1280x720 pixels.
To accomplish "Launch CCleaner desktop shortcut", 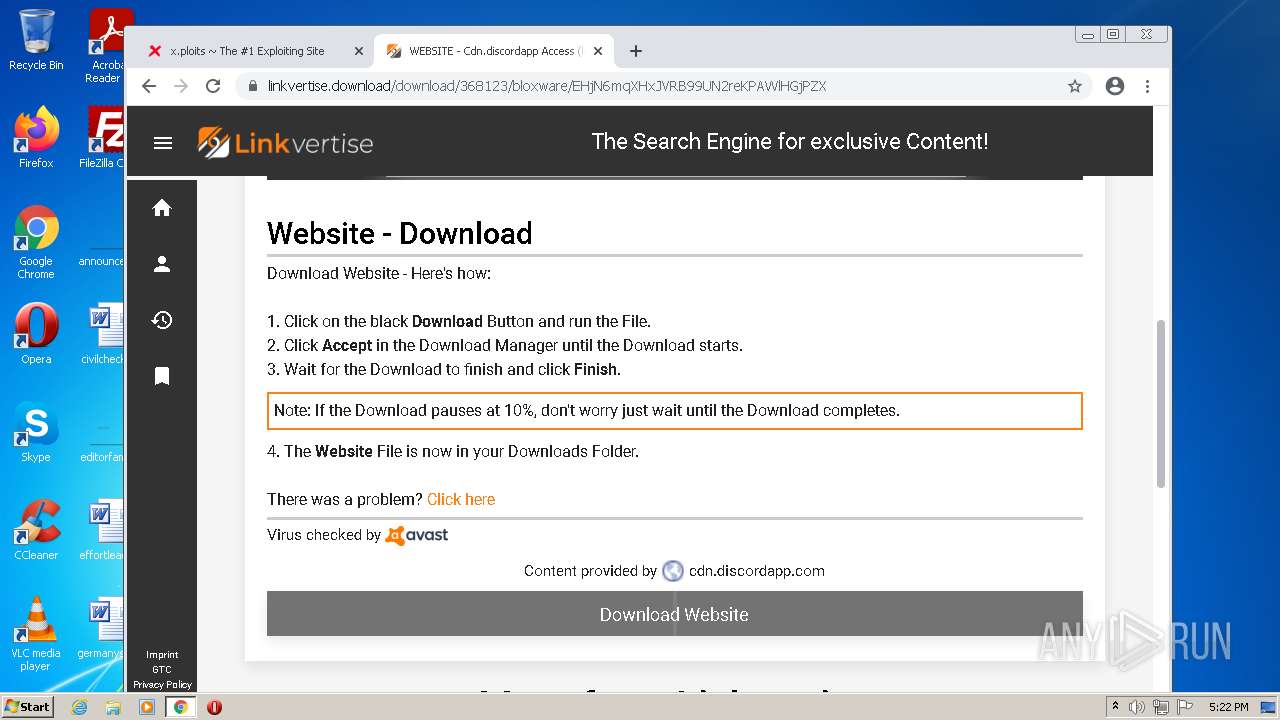I will pyautogui.click(x=36, y=530).
